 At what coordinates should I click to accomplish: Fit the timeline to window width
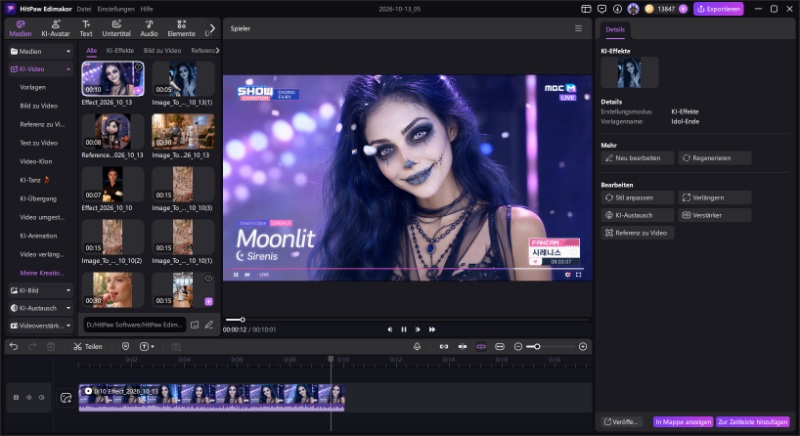pos(500,347)
